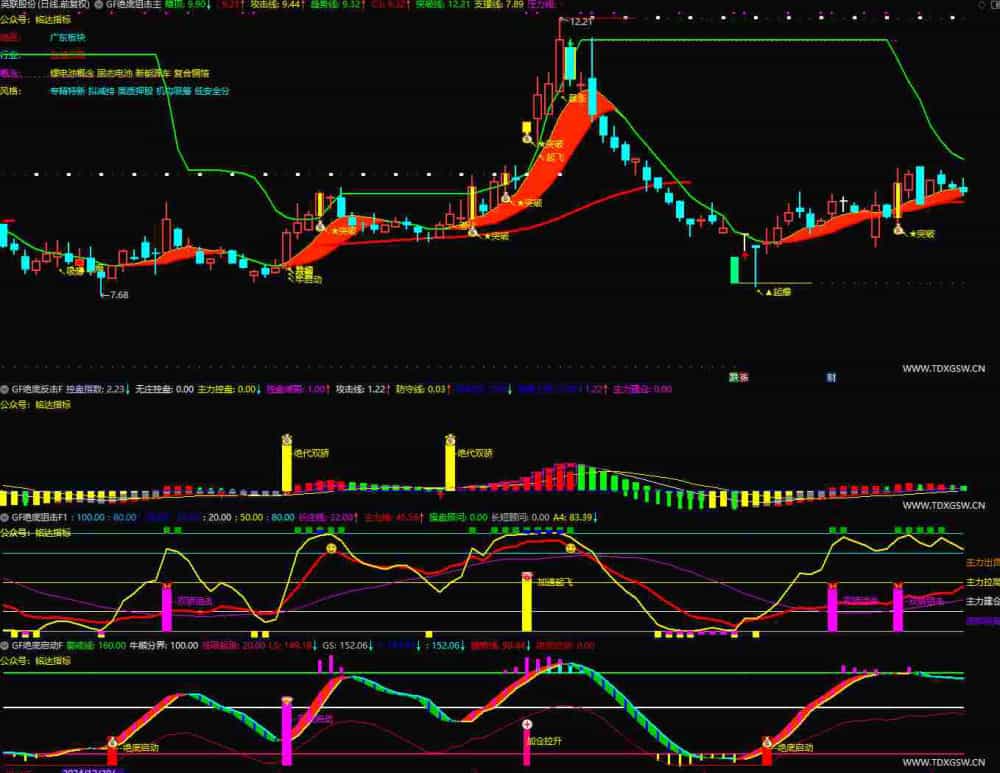Click money bag under yellow candle near 12.21 peak
The height and width of the screenshot is (773, 1000).
pos(527,138)
